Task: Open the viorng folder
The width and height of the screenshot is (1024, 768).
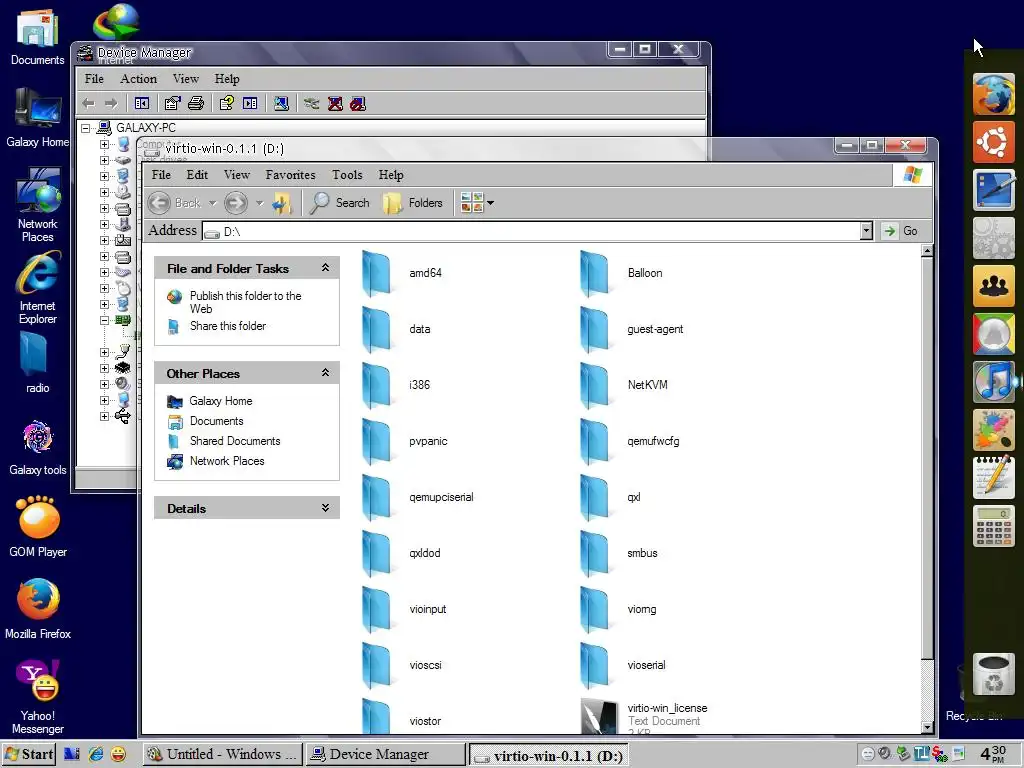Action: [618, 609]
